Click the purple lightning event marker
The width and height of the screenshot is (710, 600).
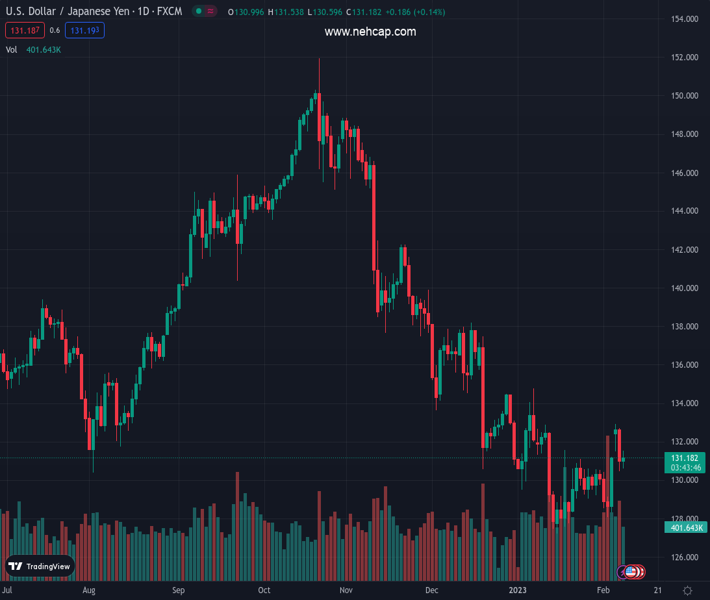coord(623,572)
